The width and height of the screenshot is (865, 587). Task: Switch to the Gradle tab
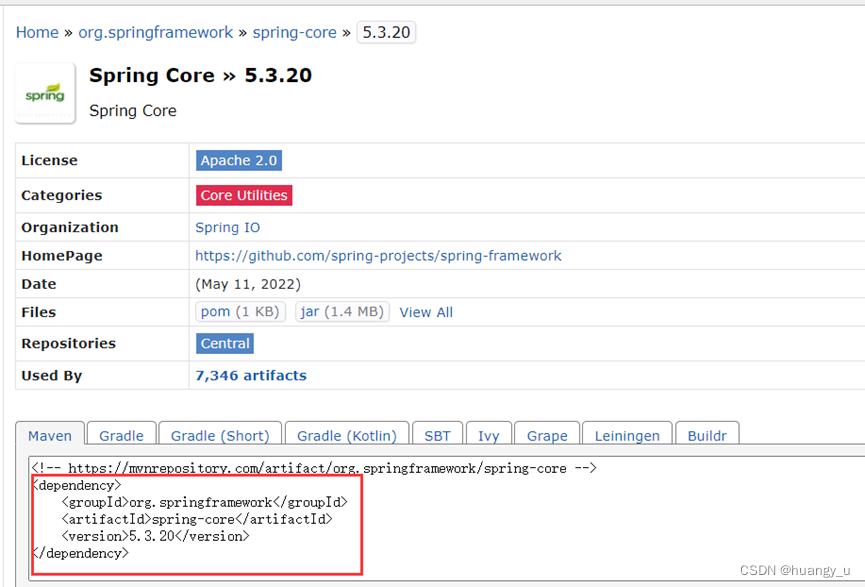pos(121,435)
